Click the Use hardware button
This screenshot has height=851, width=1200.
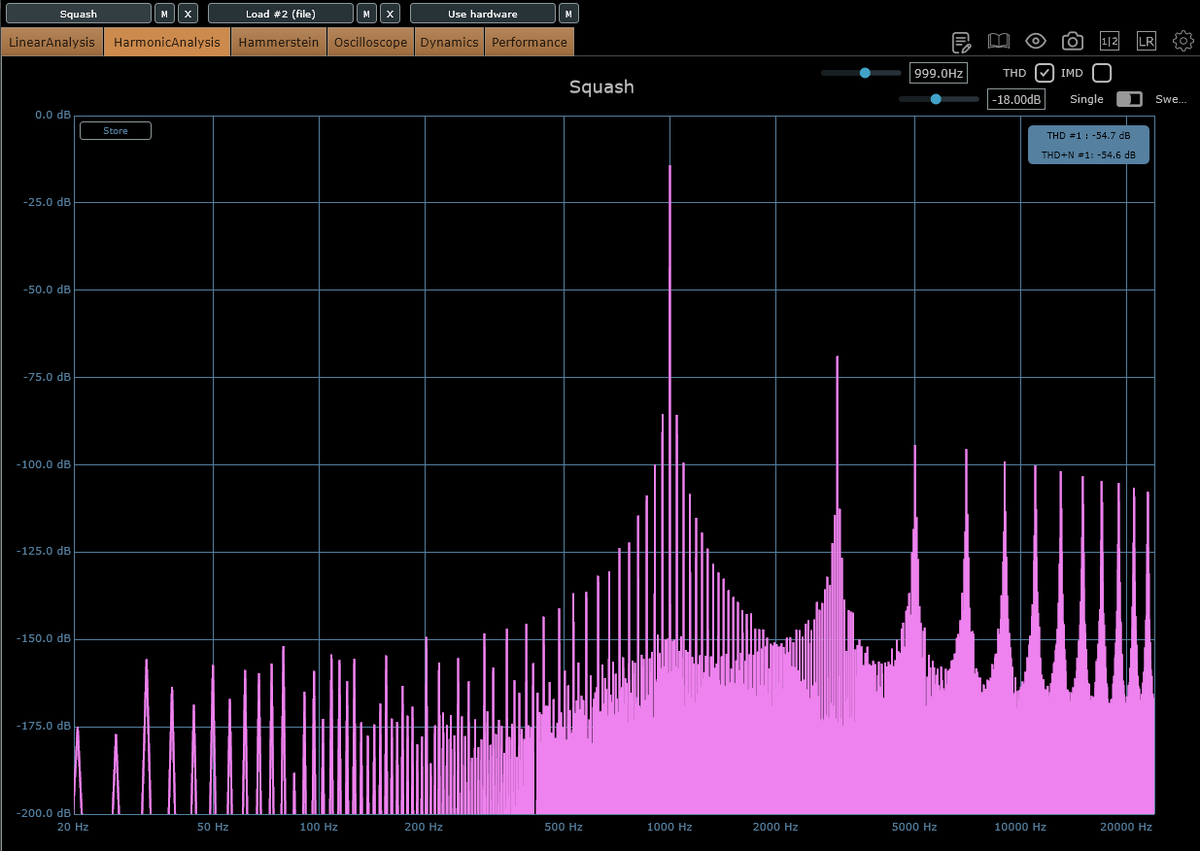[x=483, y=14]
